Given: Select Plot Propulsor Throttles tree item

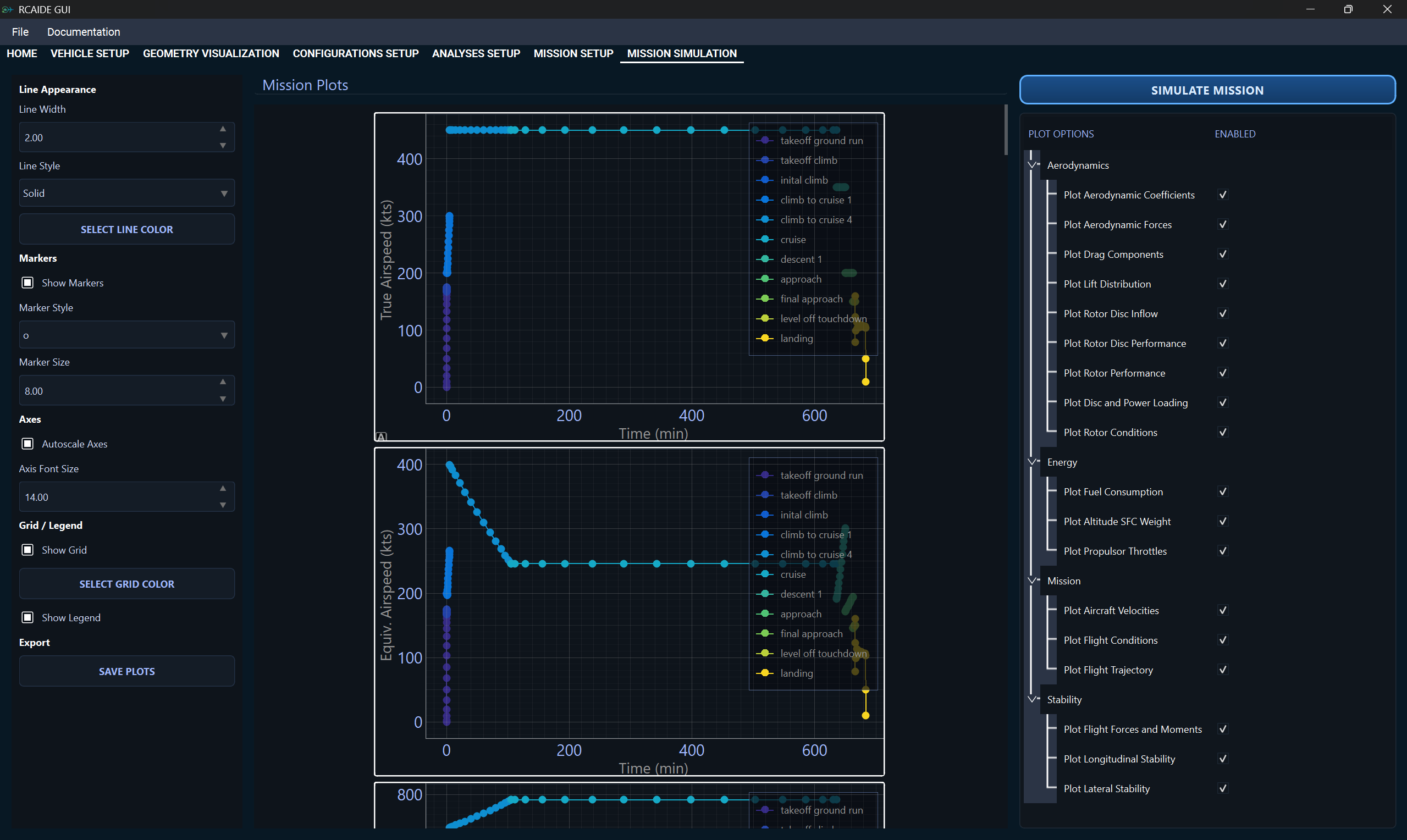Looking at the screenshot, I should point(1115,551).
